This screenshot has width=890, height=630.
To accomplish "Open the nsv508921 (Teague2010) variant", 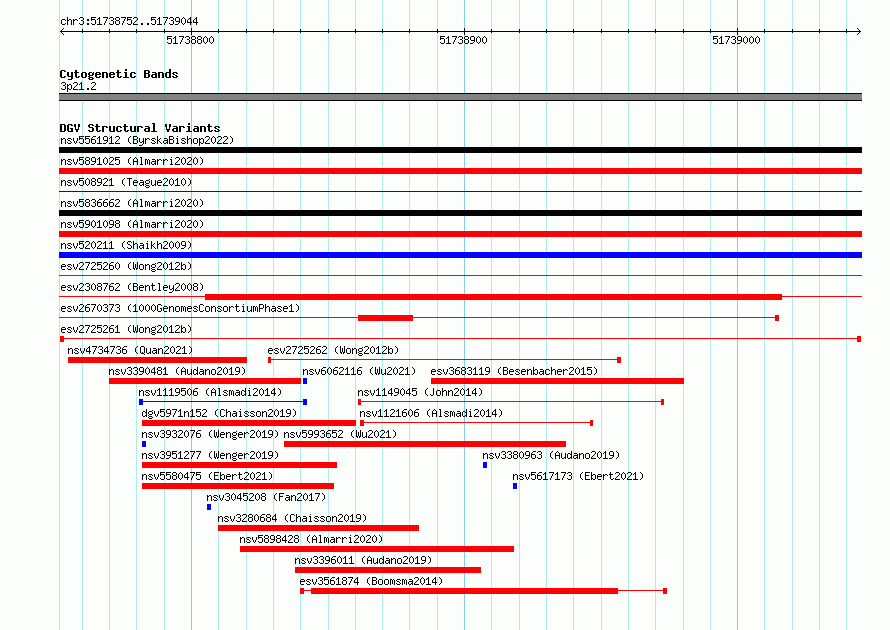I will pos(126,182).
